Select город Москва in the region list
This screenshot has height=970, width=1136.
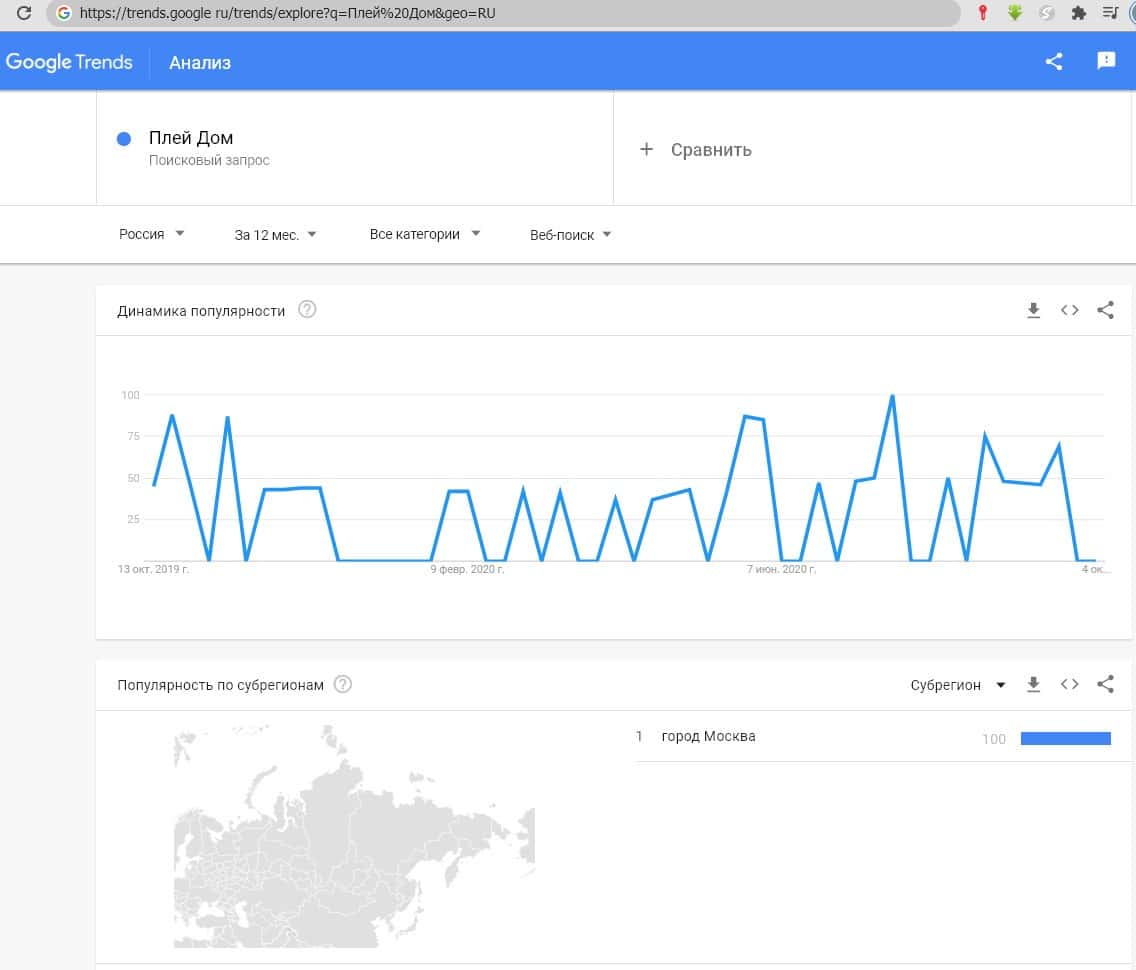point(708,736)
